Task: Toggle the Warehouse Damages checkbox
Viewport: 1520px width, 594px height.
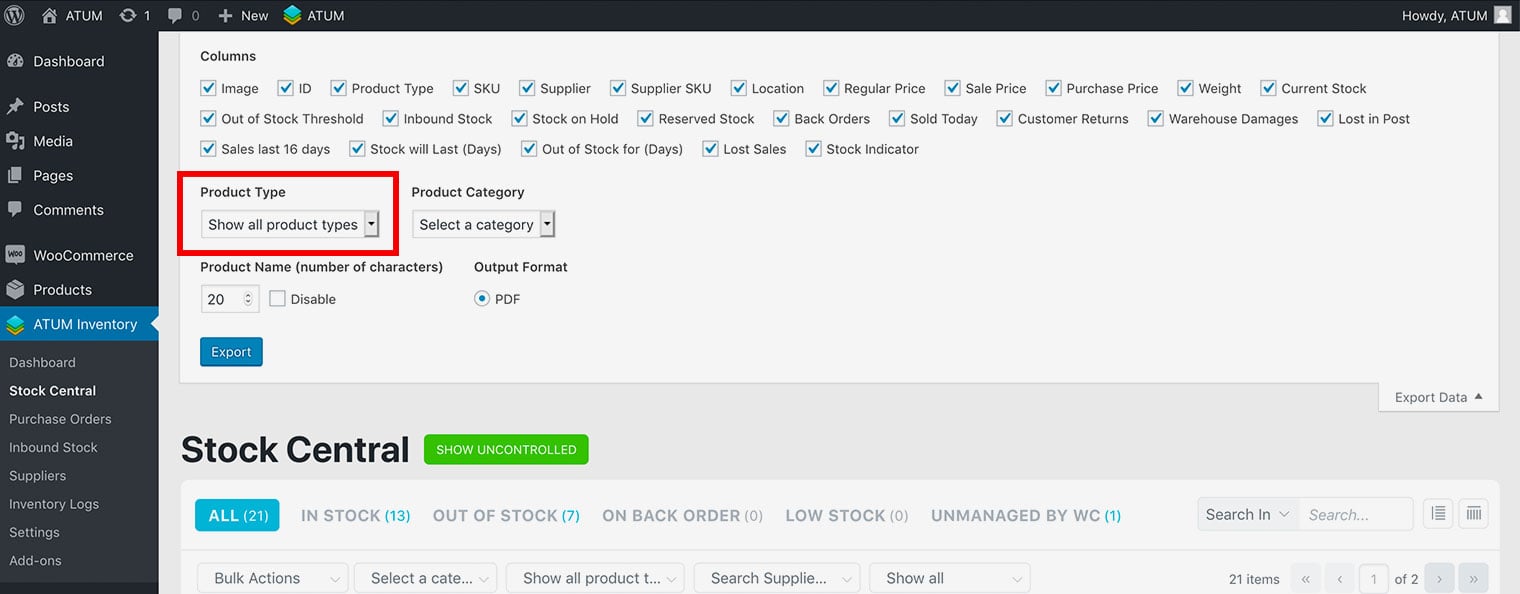Action: (x=1156, y=118)
